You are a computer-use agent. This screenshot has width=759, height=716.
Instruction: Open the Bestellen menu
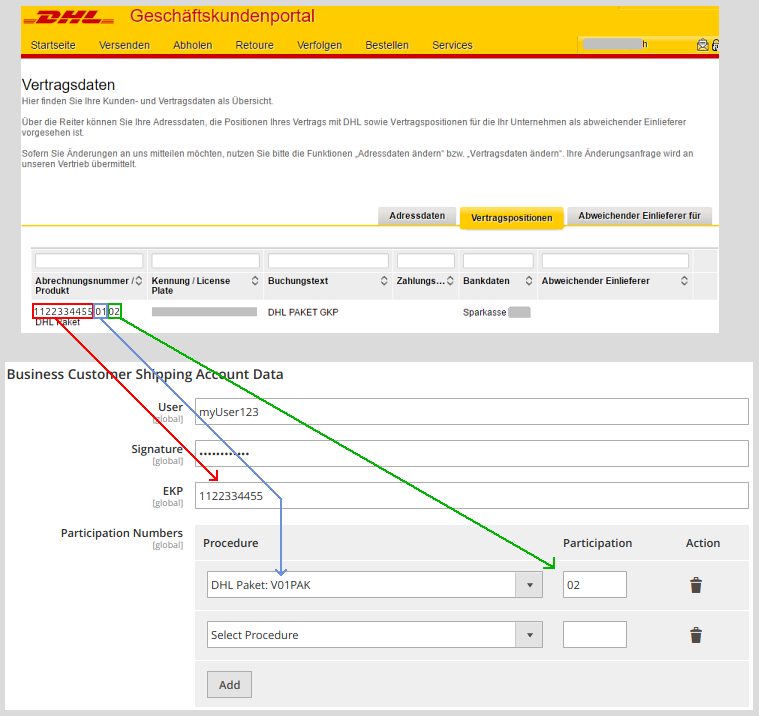387,45
